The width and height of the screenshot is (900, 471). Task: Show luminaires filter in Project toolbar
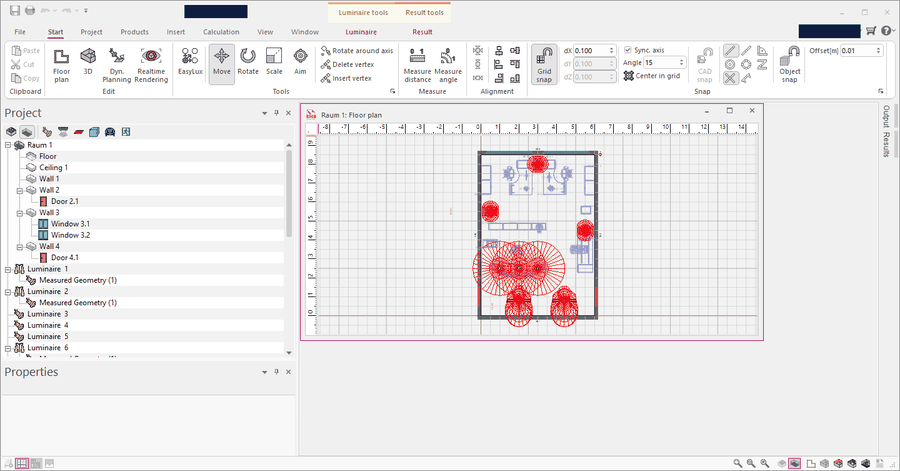coord(47,132)
